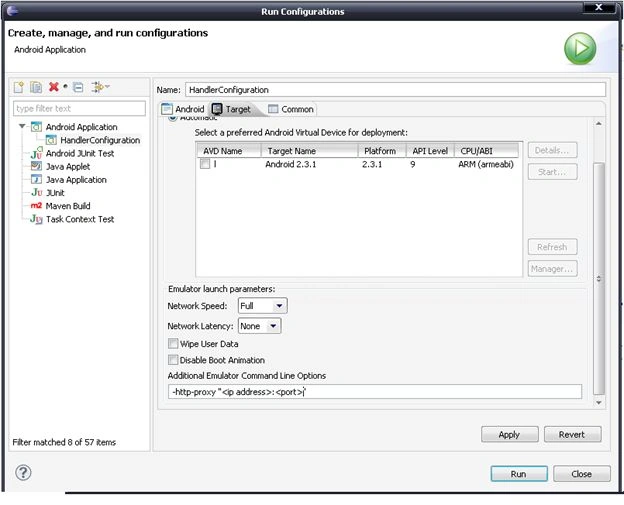The image size is (624, 505).
Task: Click the AVD Name column header
Action: (x=229, y=151)
